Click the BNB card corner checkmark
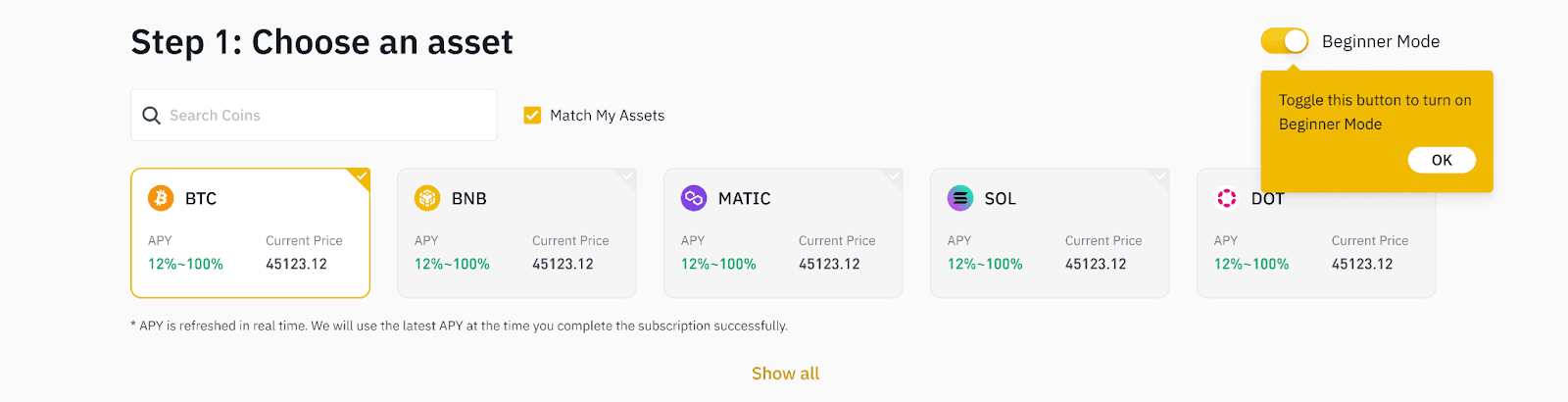 click(x=627, y=177)
